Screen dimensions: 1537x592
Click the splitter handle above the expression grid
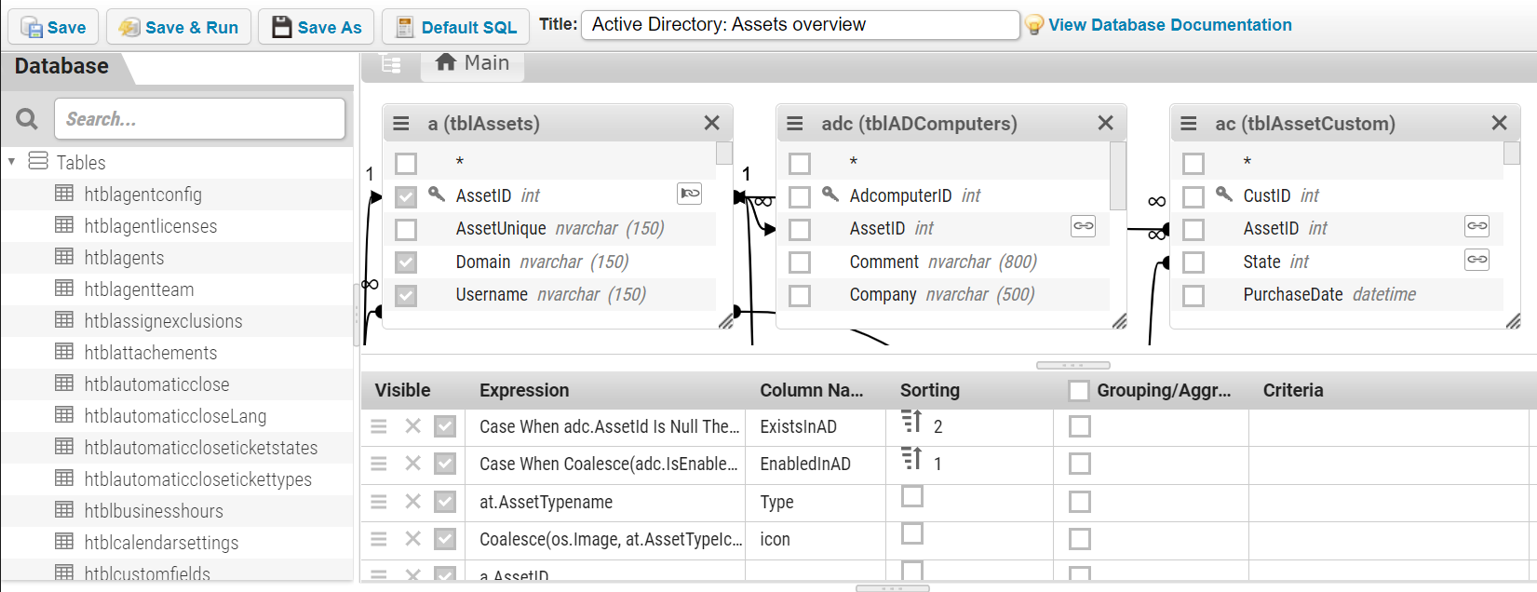coord(1073,365)
